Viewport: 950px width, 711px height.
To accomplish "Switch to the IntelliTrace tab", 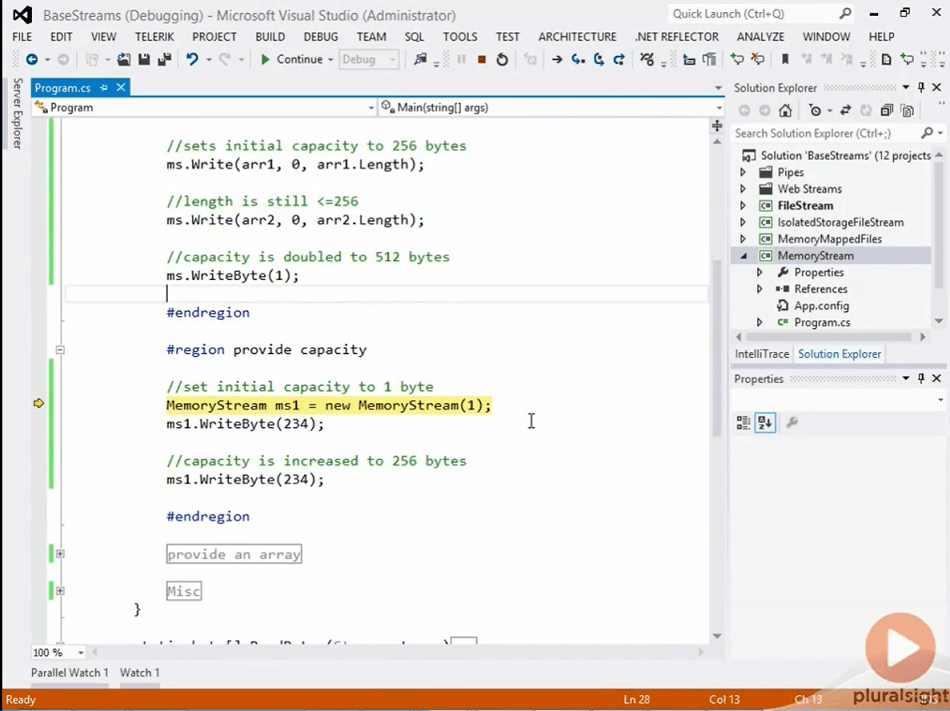I will tap(762, 354).
